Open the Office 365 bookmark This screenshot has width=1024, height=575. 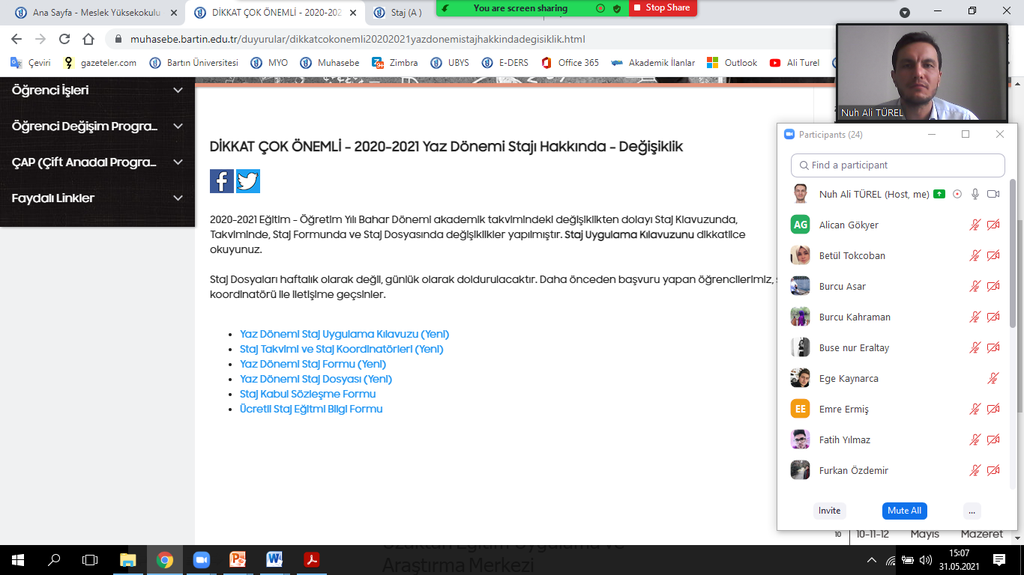(570, 63)
